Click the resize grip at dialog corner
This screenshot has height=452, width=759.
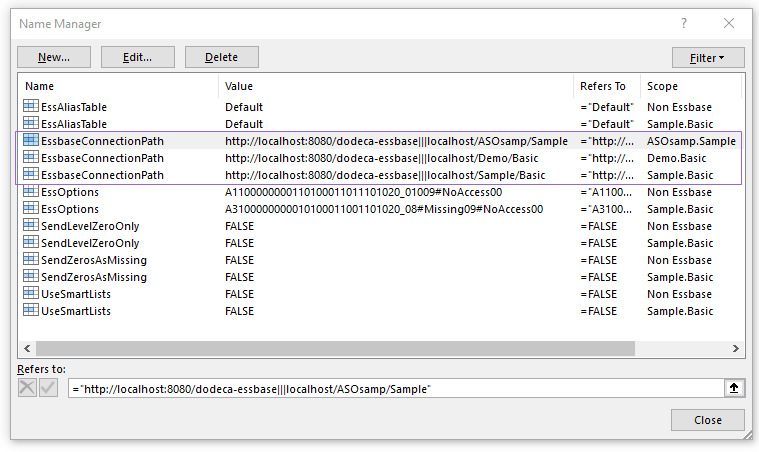click(748, 435)
